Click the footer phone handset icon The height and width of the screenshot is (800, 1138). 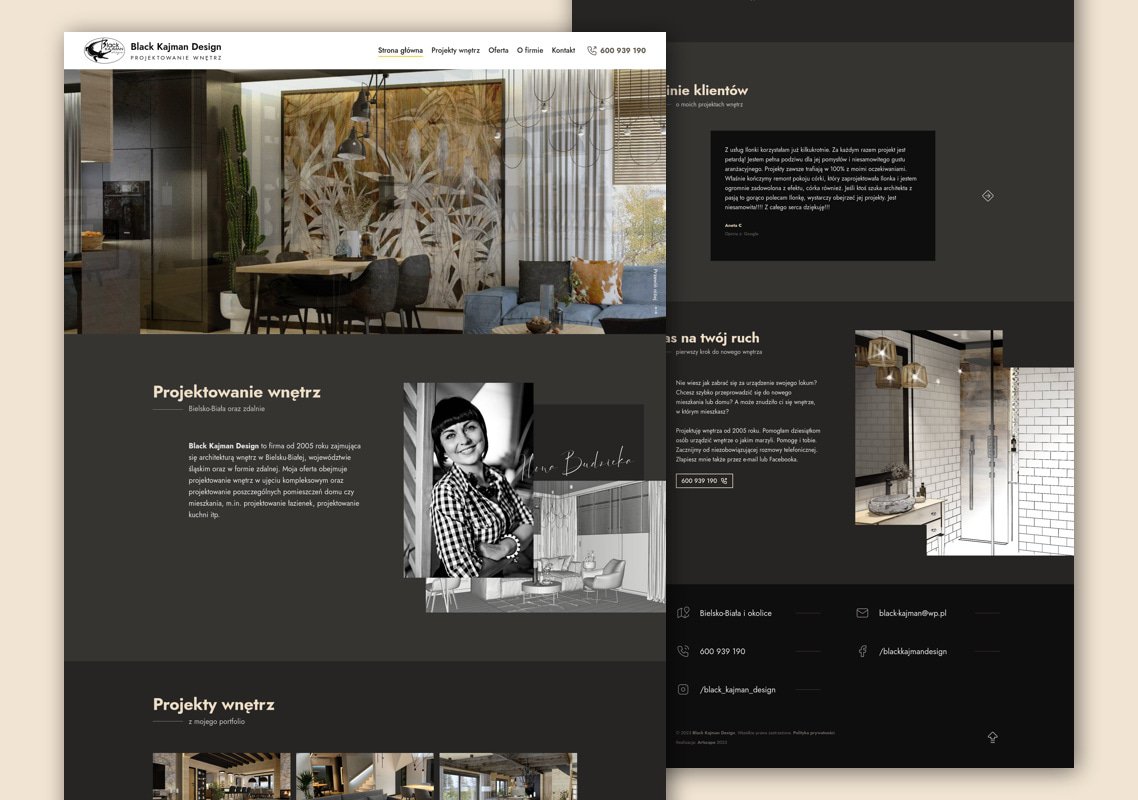[683, 651]
